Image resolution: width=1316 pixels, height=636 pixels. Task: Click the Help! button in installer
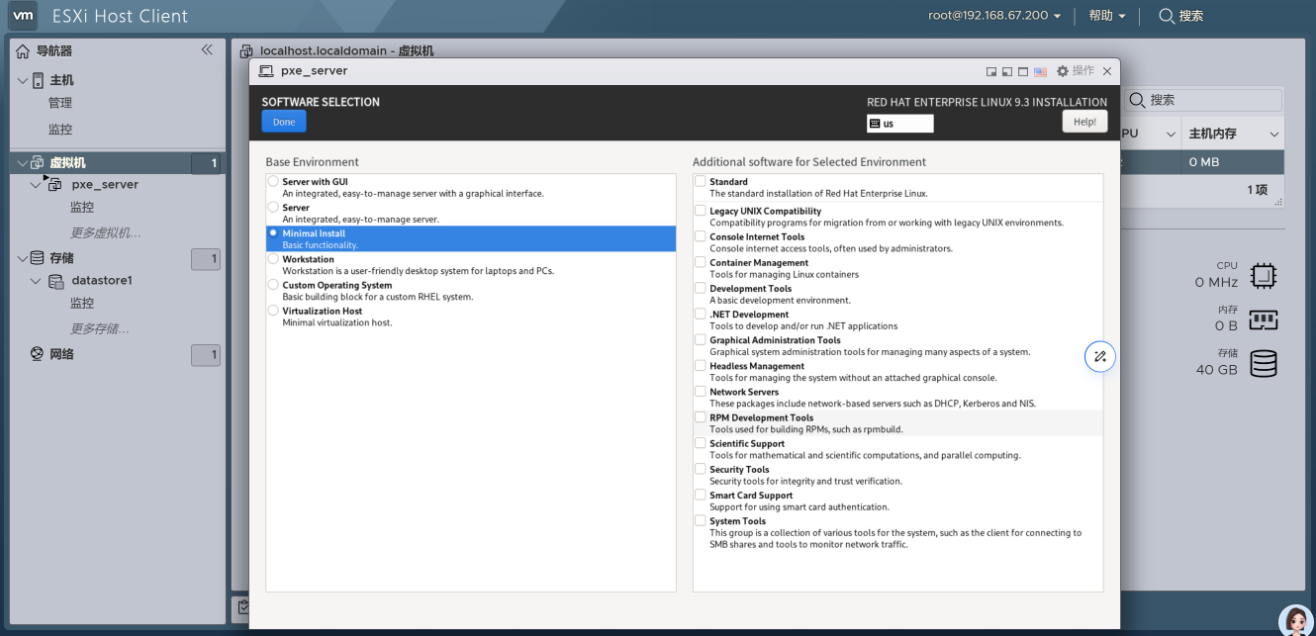(x=1085, y=121)
